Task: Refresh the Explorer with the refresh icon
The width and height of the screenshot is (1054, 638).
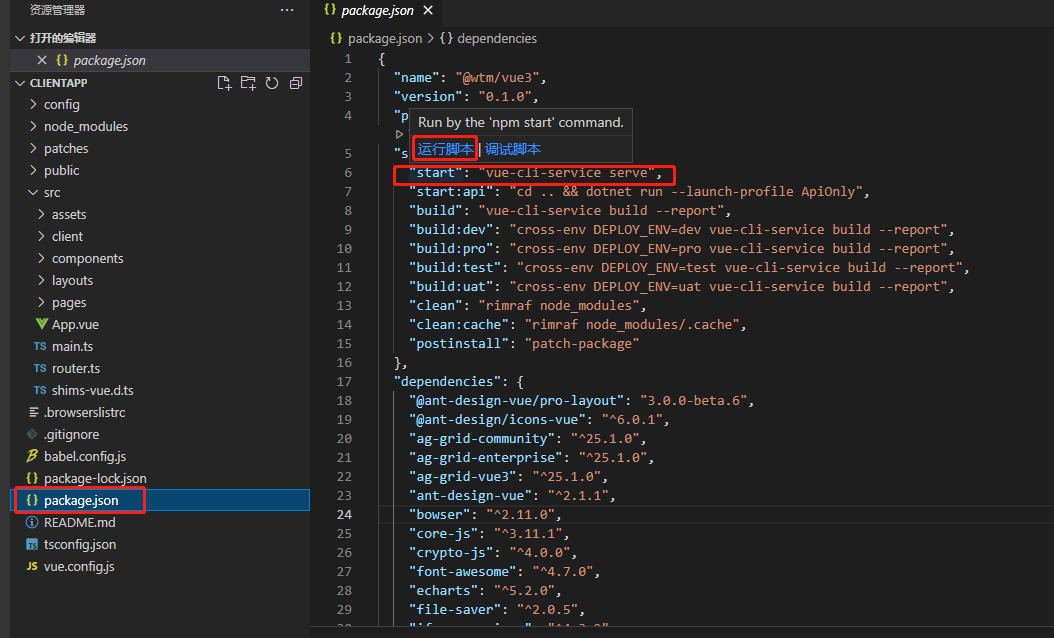Action: pos(271,83)
